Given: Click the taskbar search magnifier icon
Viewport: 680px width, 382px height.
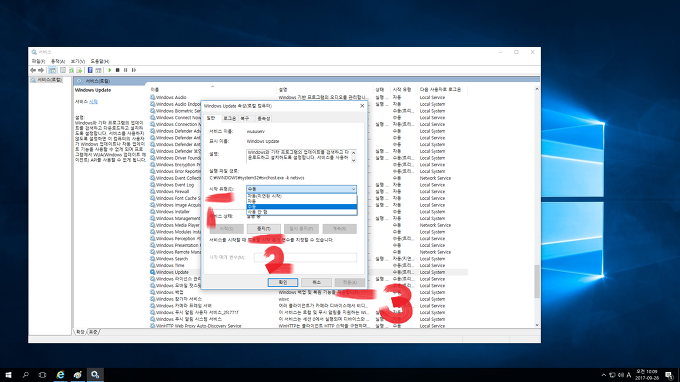Looking at the screenshot, I should (25, 375).
